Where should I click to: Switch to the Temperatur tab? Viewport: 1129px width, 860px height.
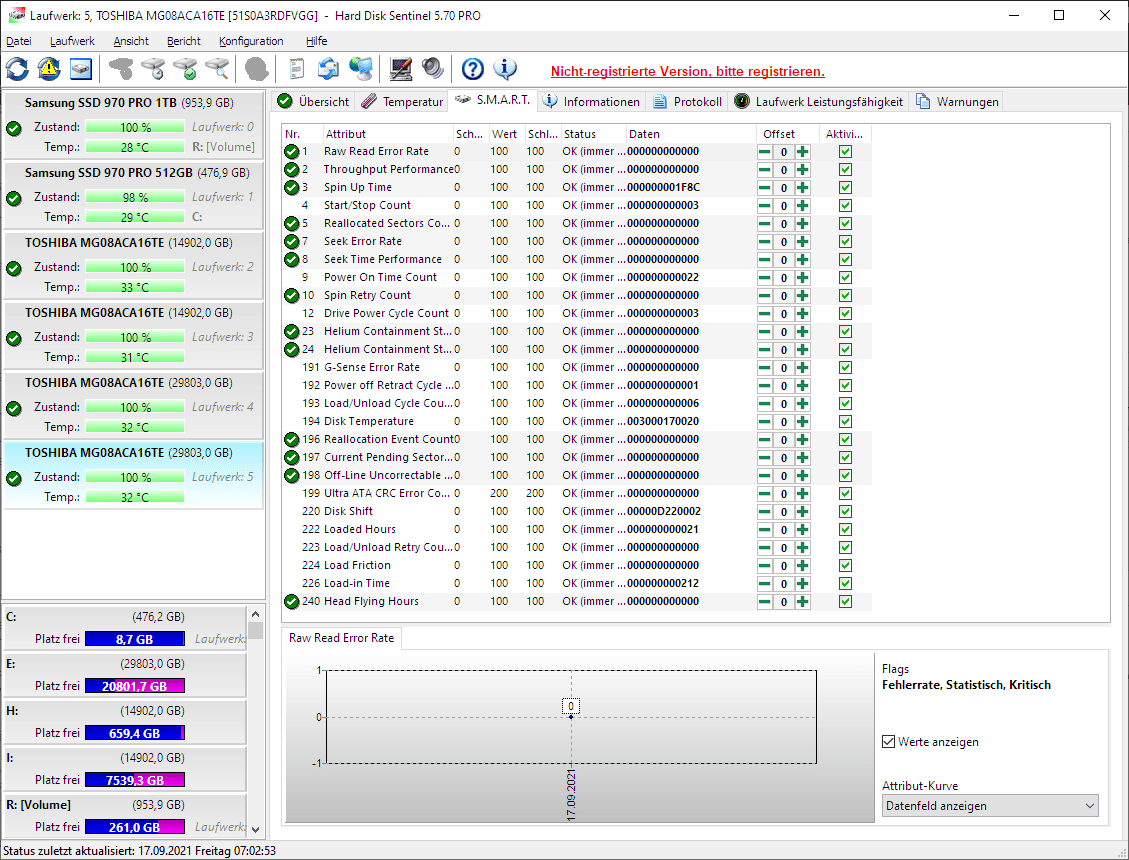(x=402, y=102)
